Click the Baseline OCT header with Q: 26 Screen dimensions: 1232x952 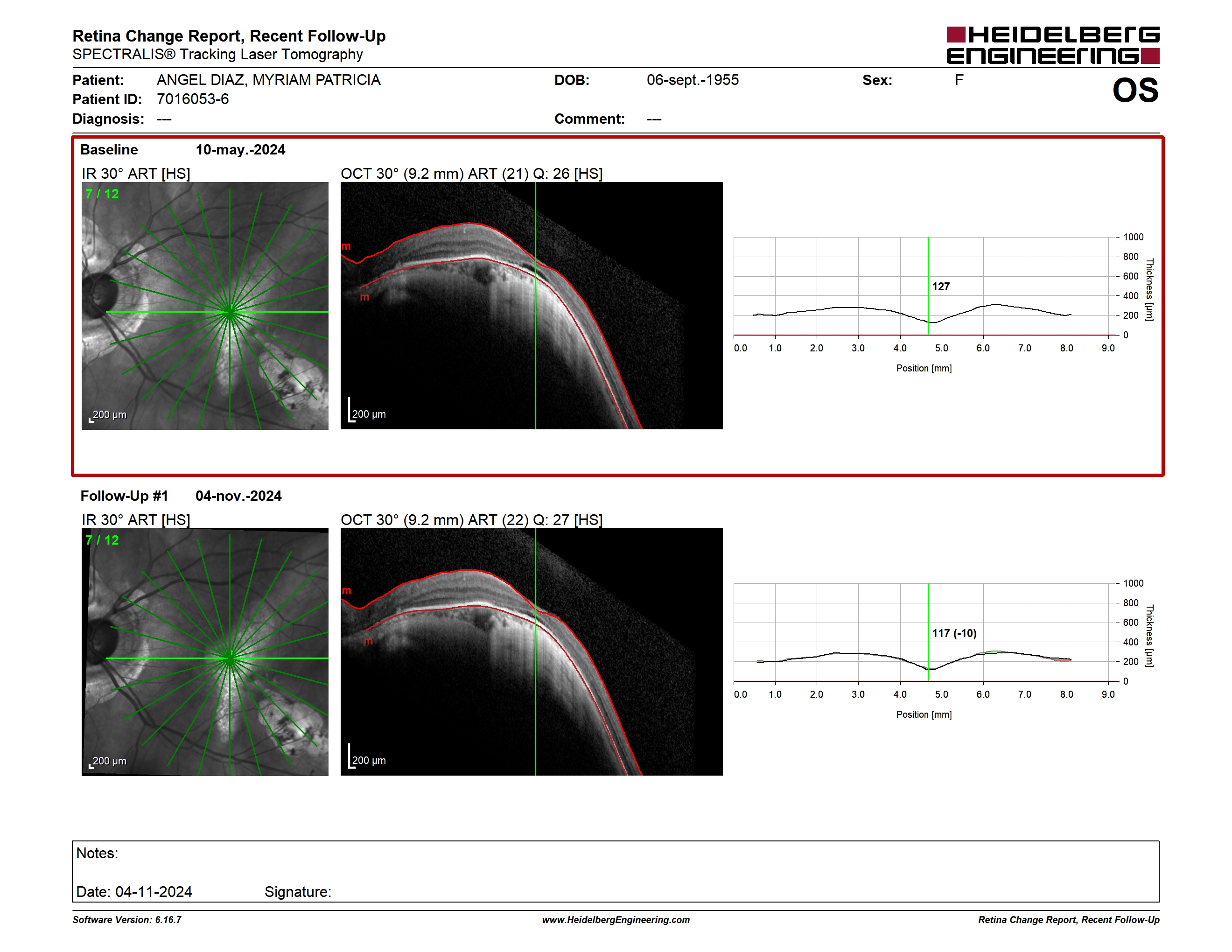(472, 174)
